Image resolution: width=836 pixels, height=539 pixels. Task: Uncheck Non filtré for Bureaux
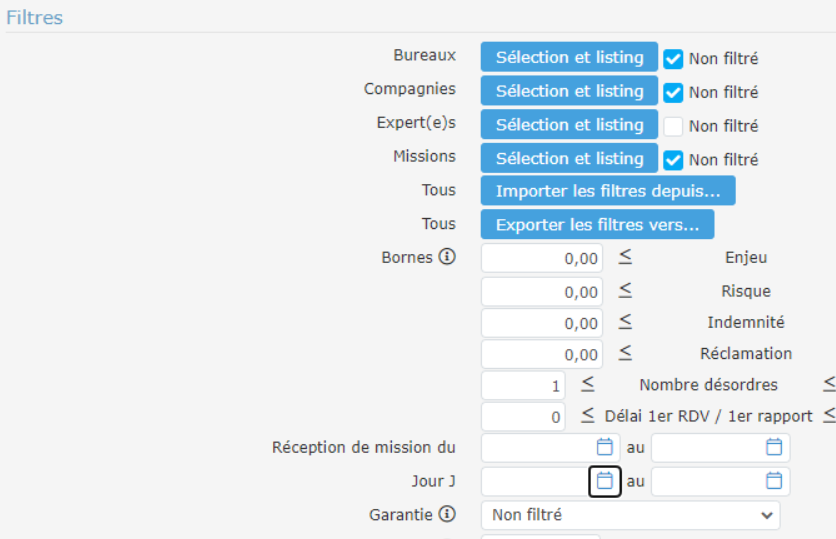pos(673,59)
